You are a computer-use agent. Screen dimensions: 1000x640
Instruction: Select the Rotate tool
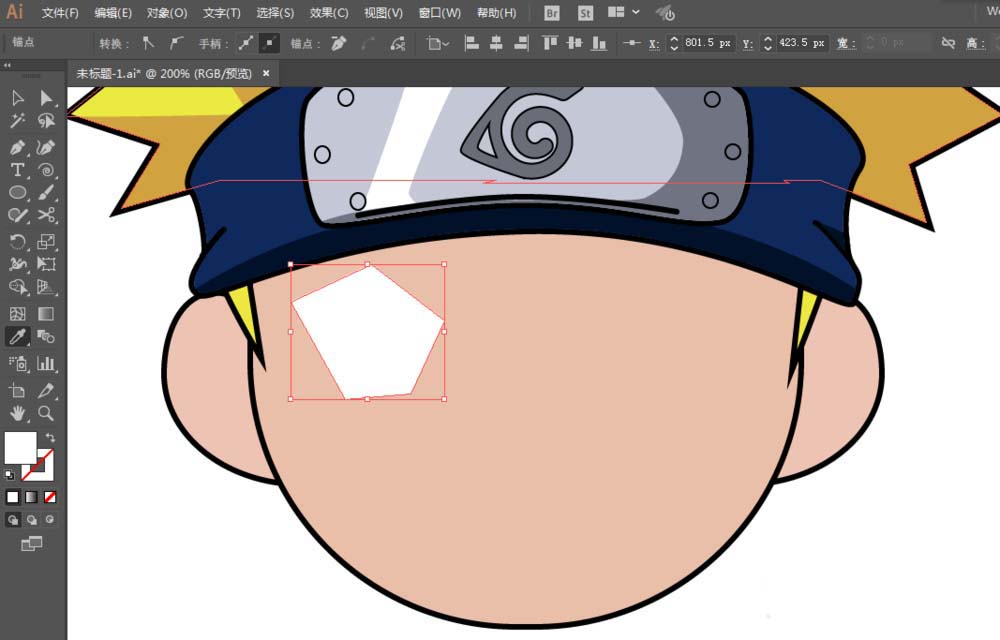[x=17, y=242]
